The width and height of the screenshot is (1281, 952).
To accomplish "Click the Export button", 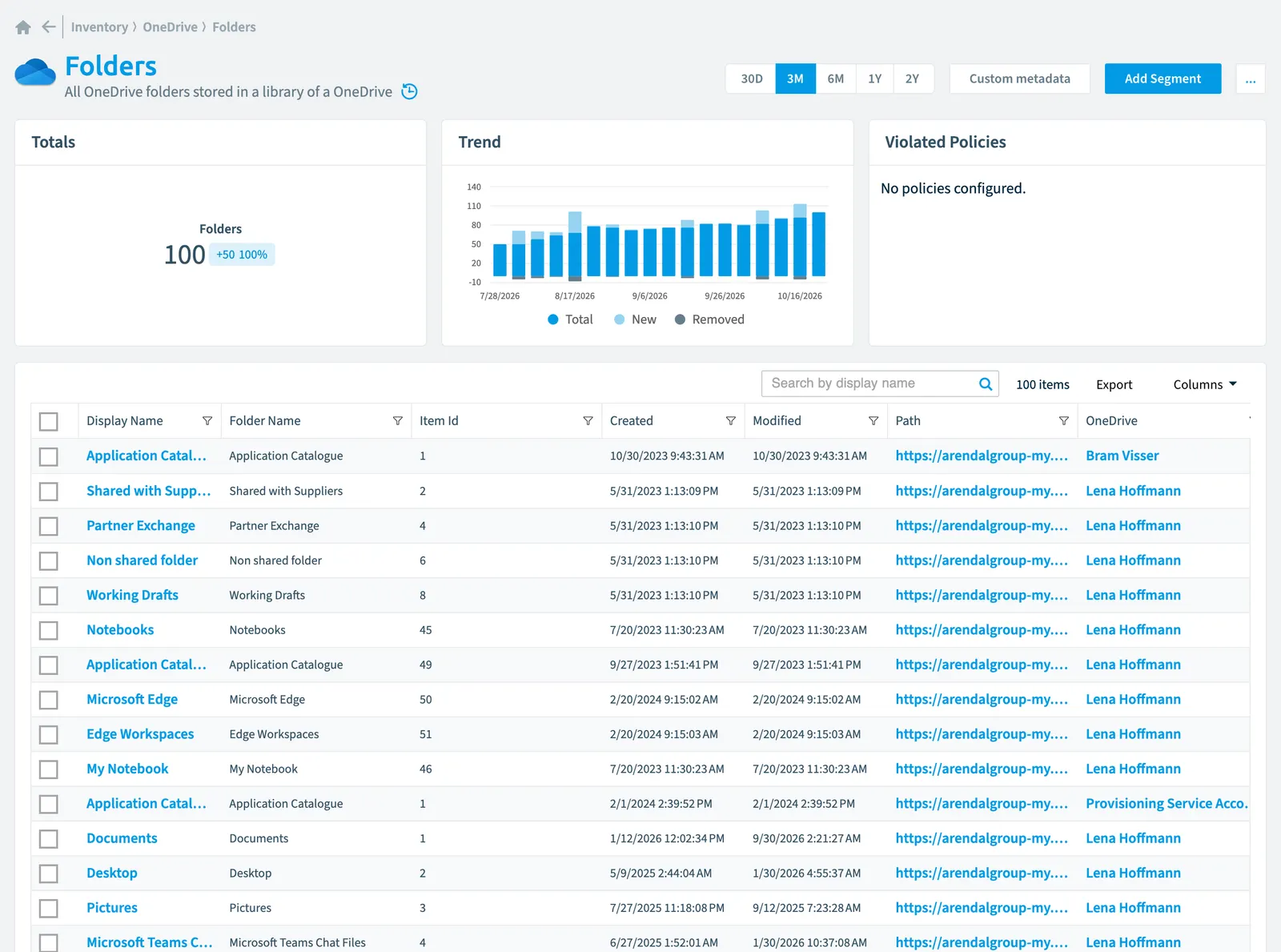I will [1114, 384].
